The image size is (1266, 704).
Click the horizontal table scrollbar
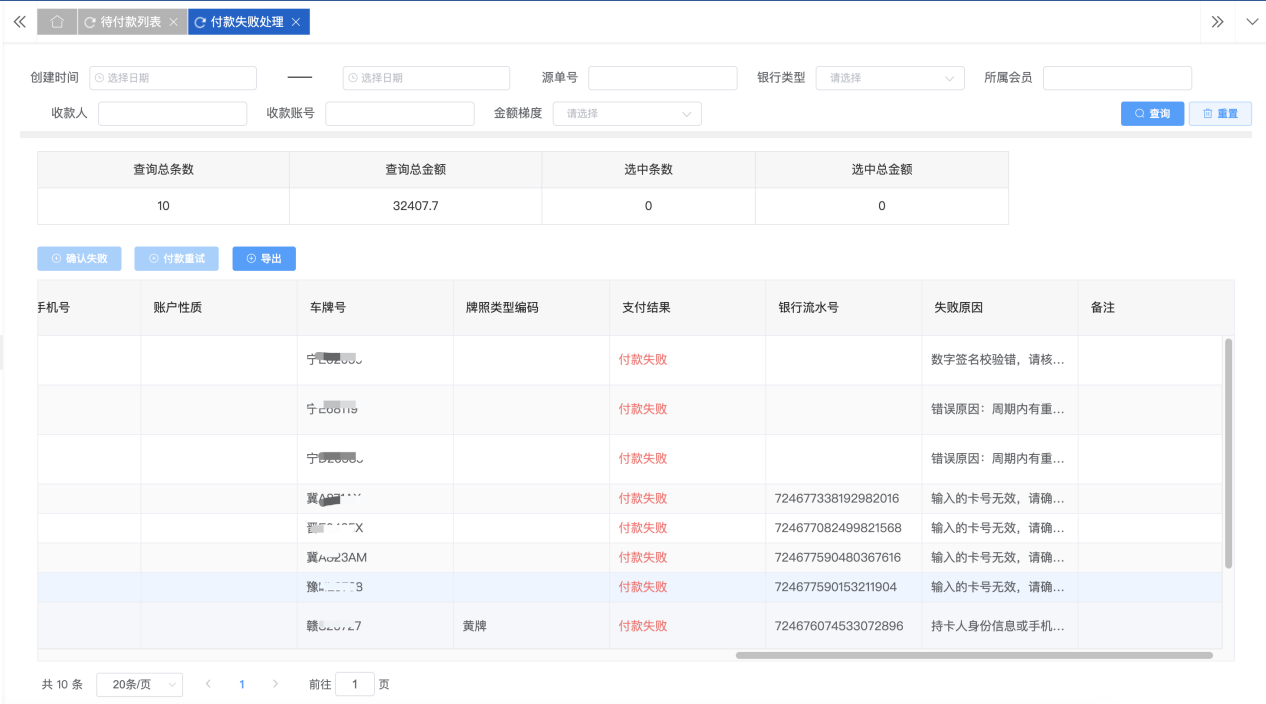[x=974, y=656]
